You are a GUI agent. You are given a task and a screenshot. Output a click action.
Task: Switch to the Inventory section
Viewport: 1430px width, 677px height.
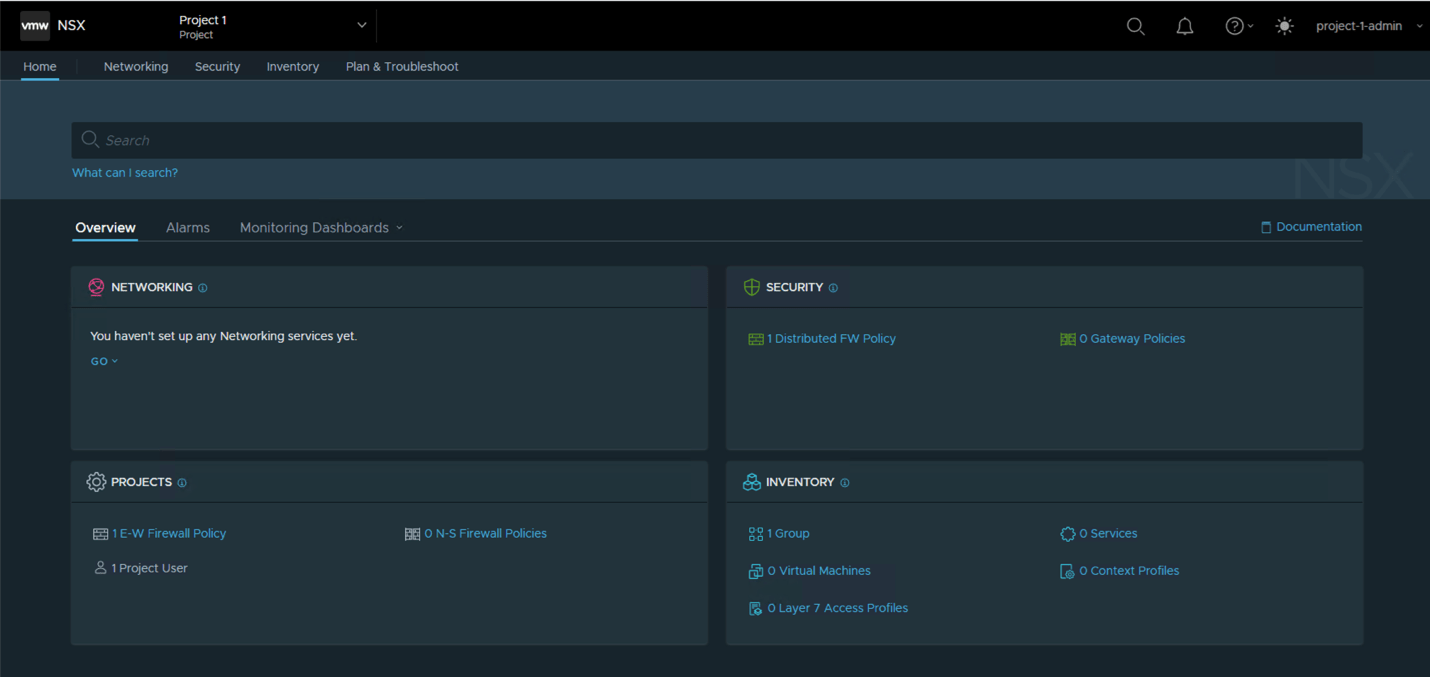[x=292, y=66]
